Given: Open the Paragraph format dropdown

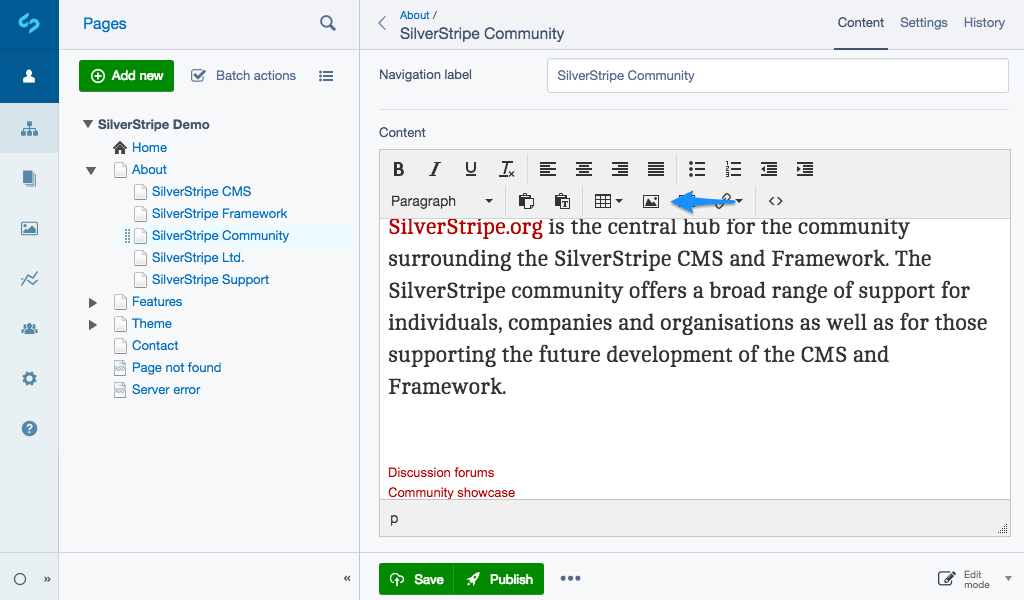Looking at the screenshot, I should tap(442, 201).
